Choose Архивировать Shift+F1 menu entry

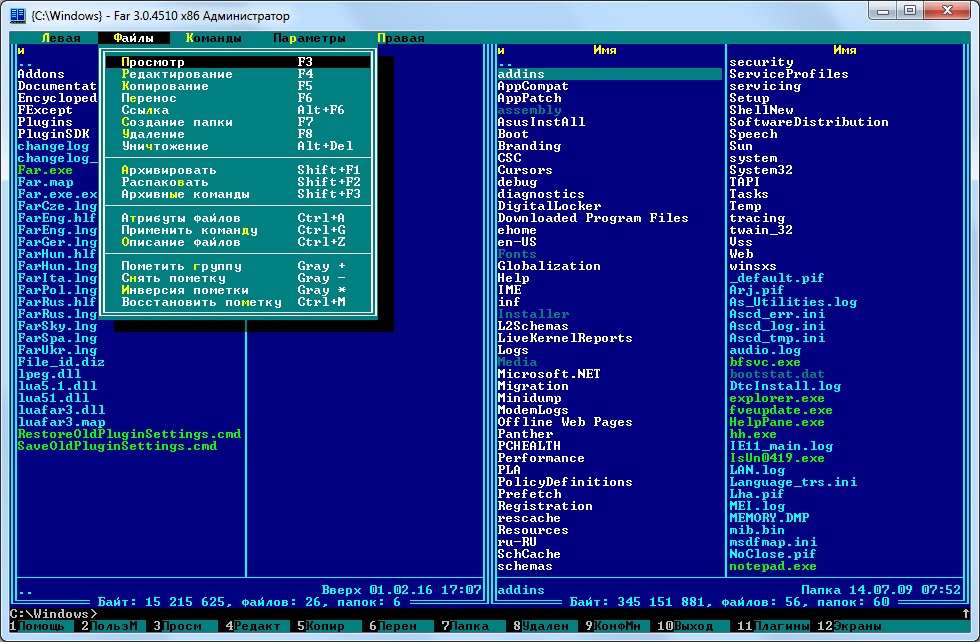238,170
